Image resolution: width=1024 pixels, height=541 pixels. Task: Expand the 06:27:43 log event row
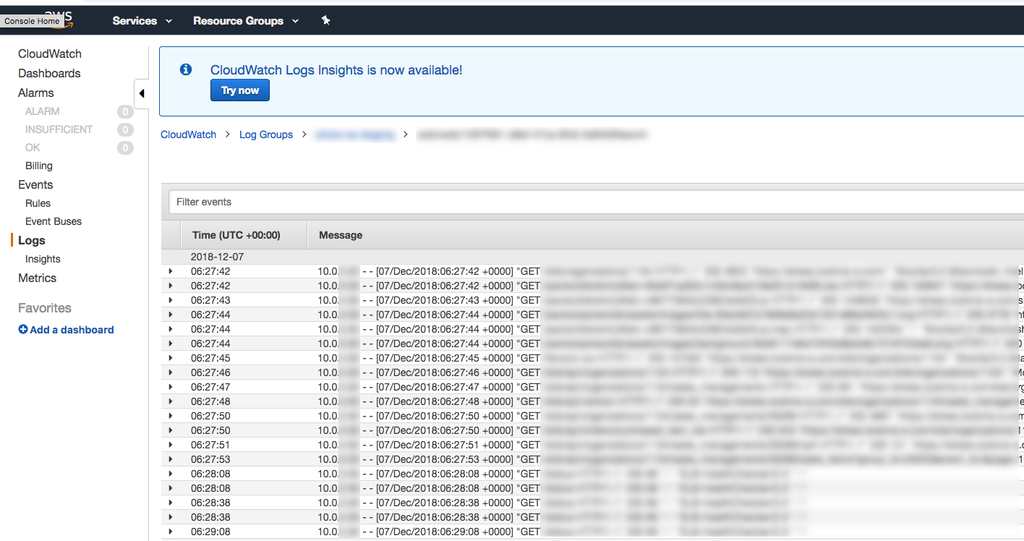click(170, 300)
